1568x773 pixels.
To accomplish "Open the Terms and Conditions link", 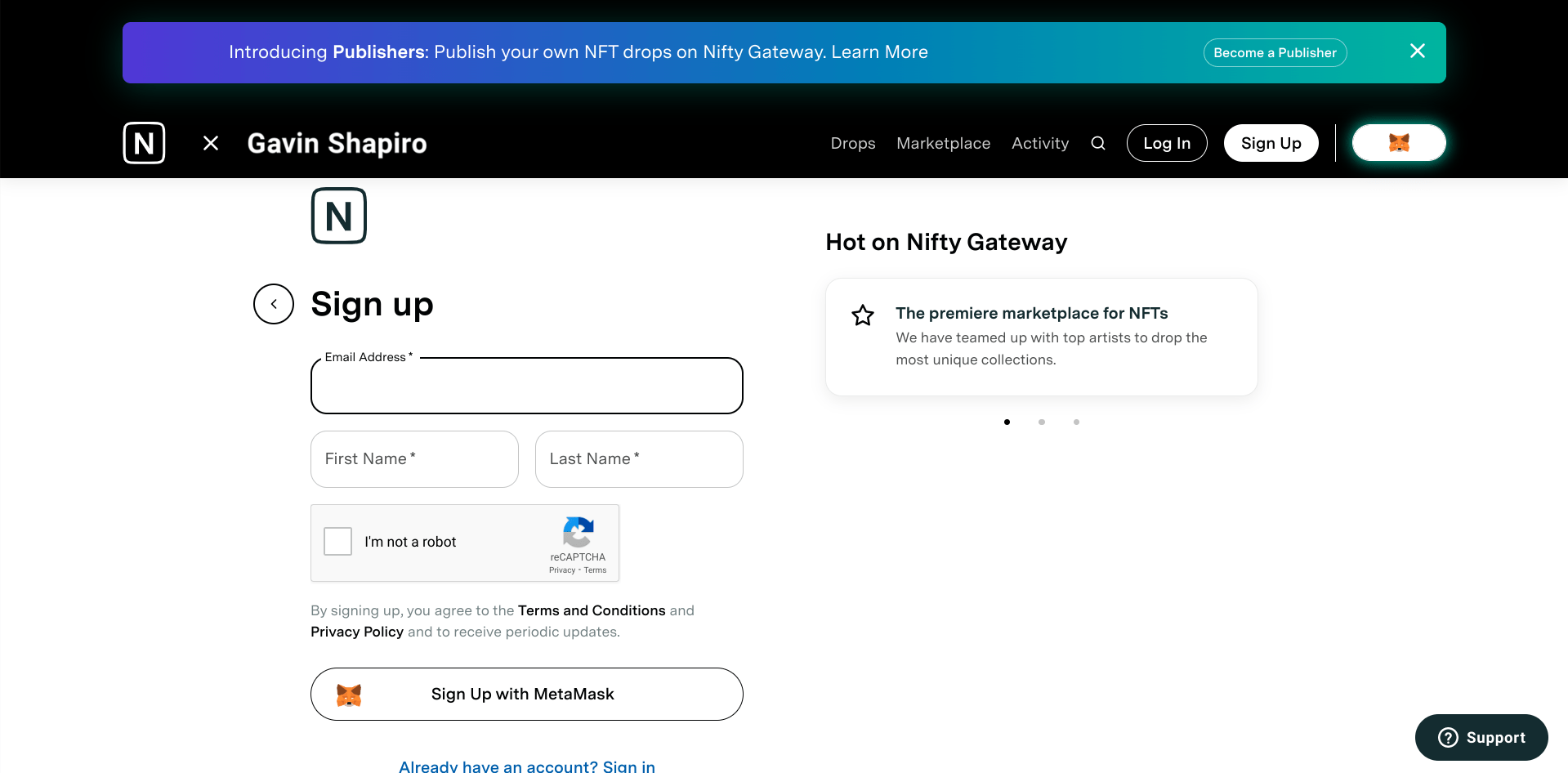I will pyautogui.click(x=592, y=610).
